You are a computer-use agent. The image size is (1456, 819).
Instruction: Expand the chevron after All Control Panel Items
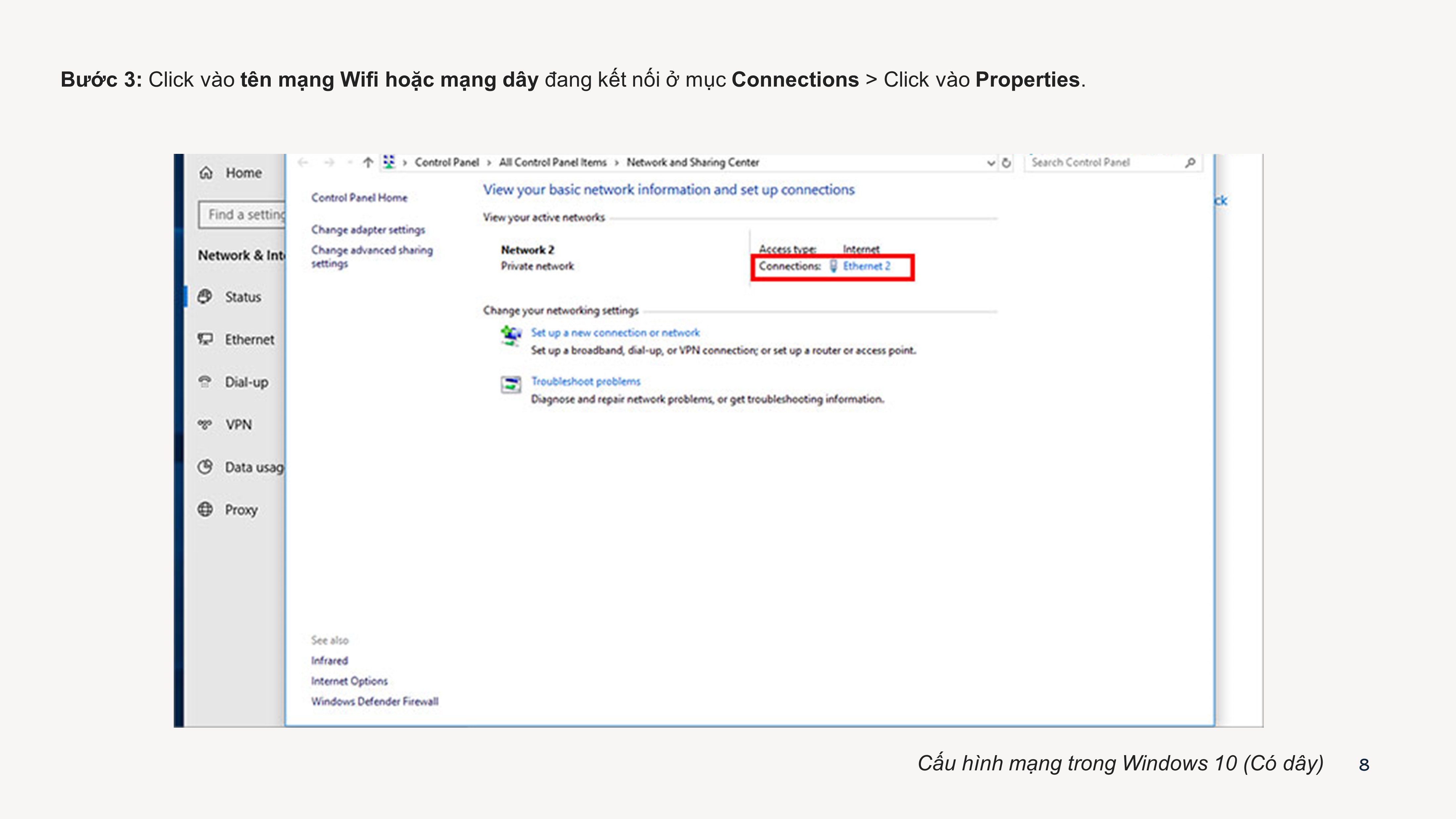[x=617, y=163]
